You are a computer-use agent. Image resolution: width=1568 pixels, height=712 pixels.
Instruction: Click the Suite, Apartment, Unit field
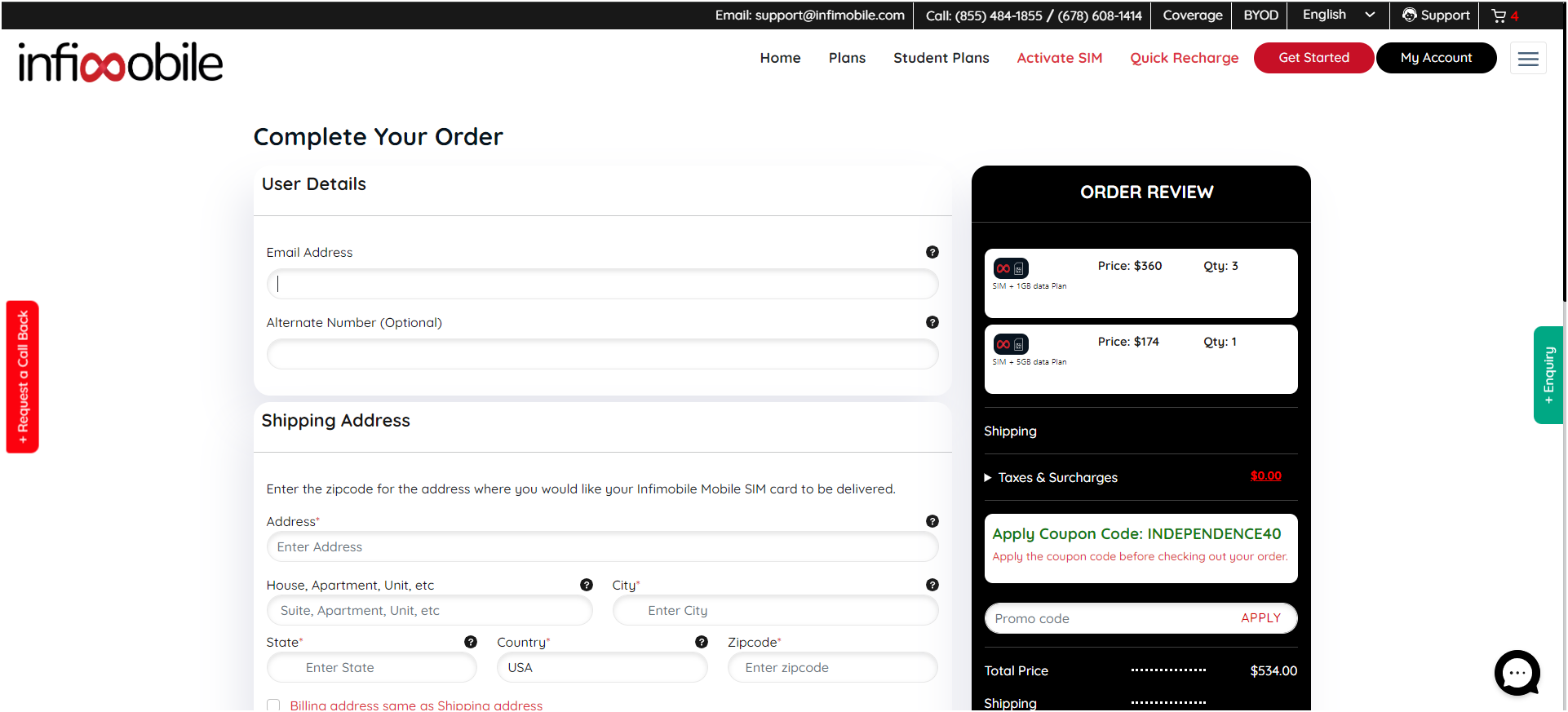tap(429, 610)
